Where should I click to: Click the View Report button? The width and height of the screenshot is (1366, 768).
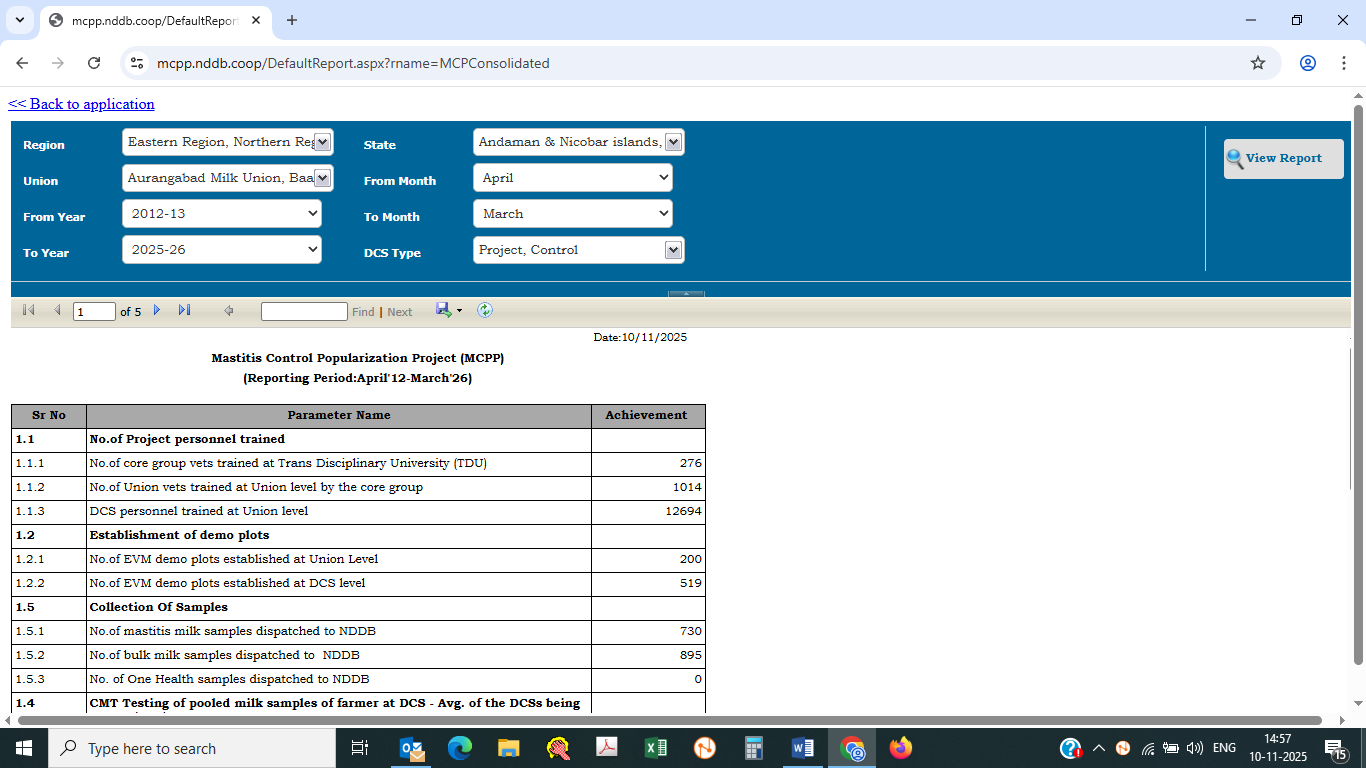coord(1283,158)
